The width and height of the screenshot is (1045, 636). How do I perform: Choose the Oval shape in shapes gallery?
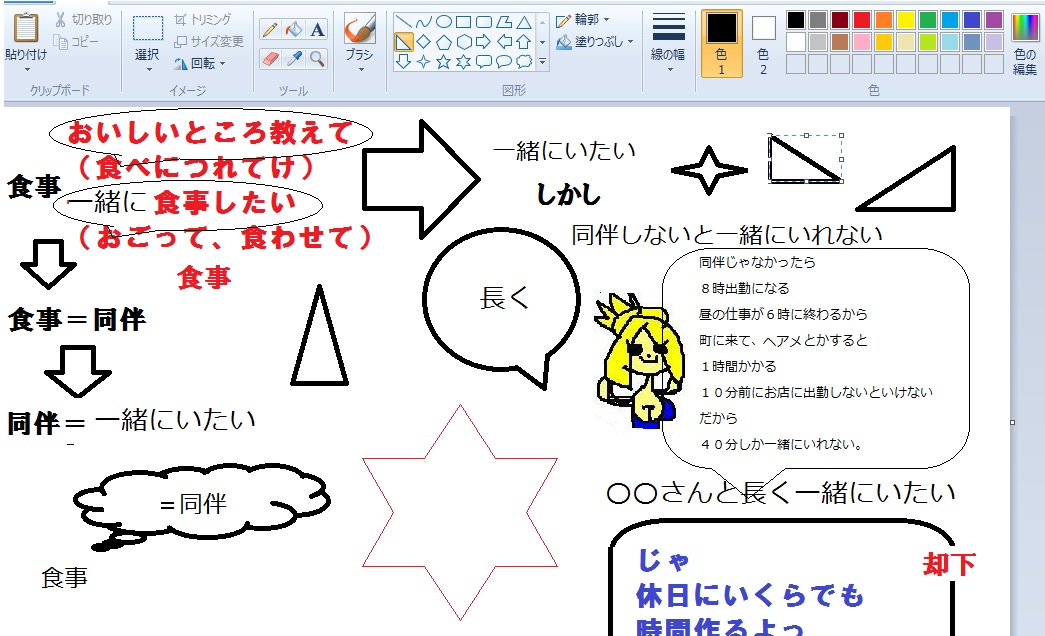tap(444, 22)
